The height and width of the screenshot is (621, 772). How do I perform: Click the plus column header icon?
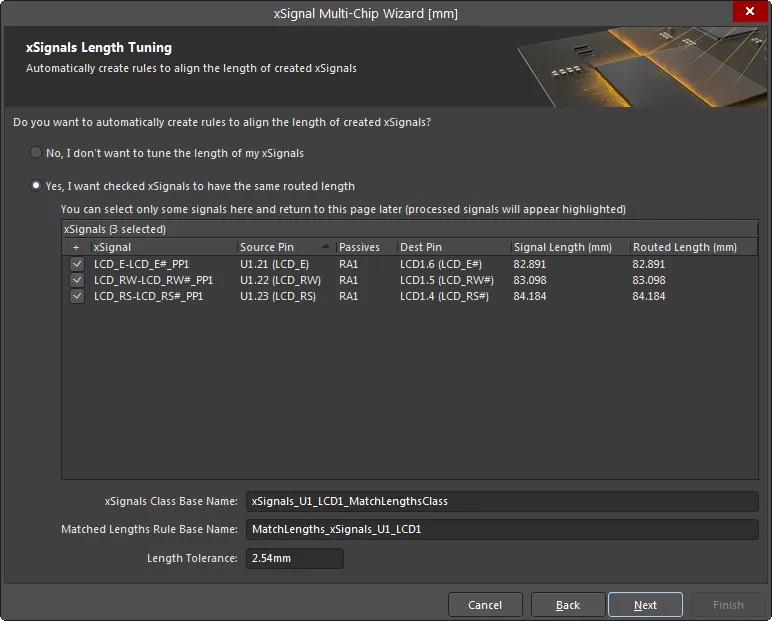76,247
